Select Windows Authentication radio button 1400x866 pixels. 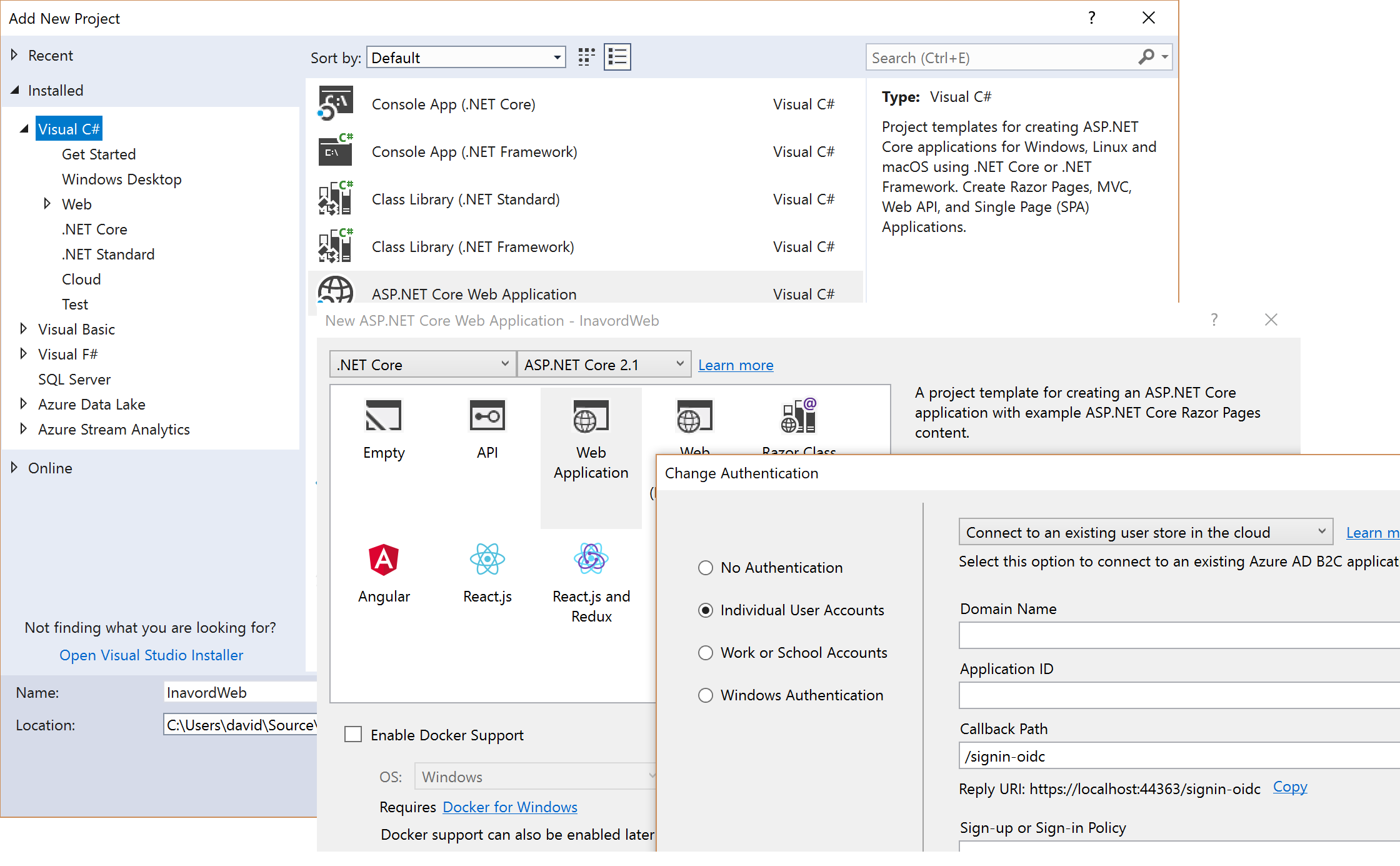706,695
